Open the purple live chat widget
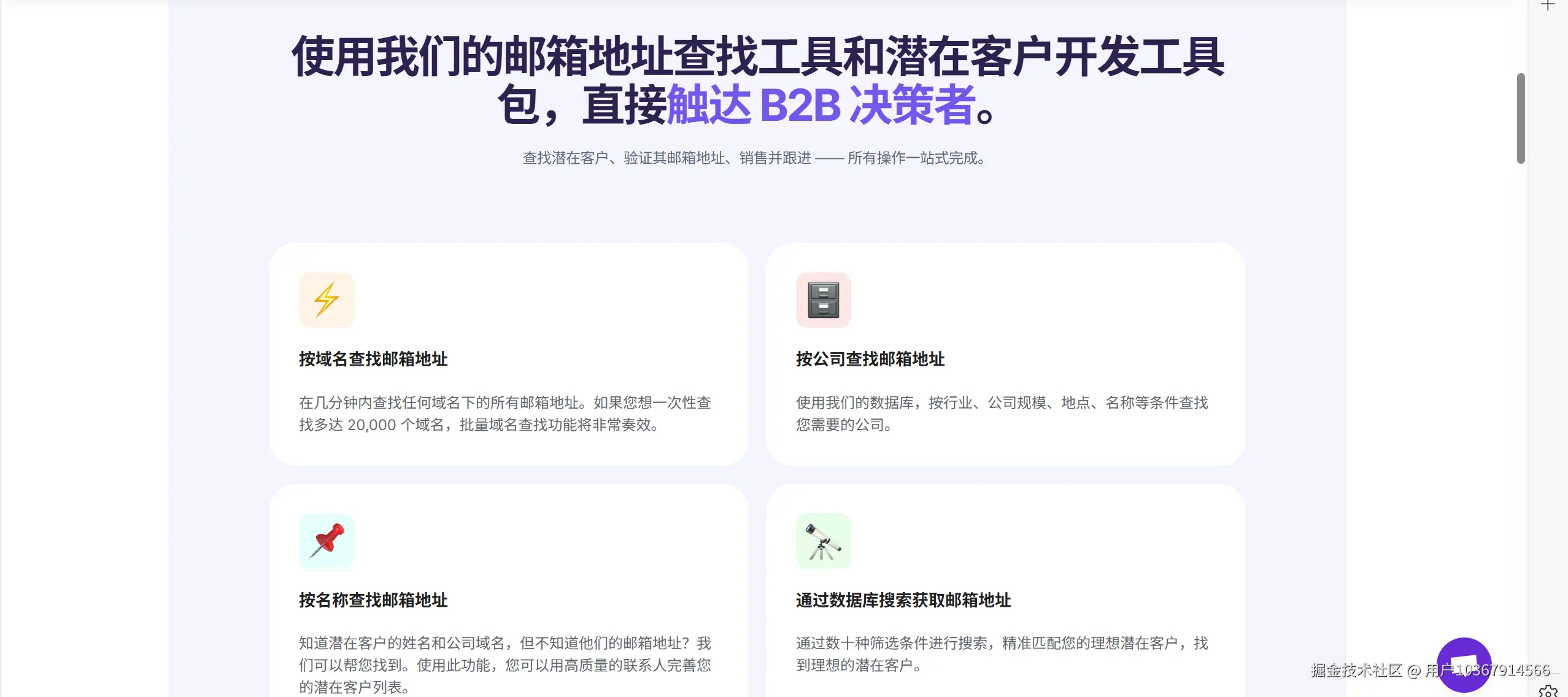 [1464, 664]
